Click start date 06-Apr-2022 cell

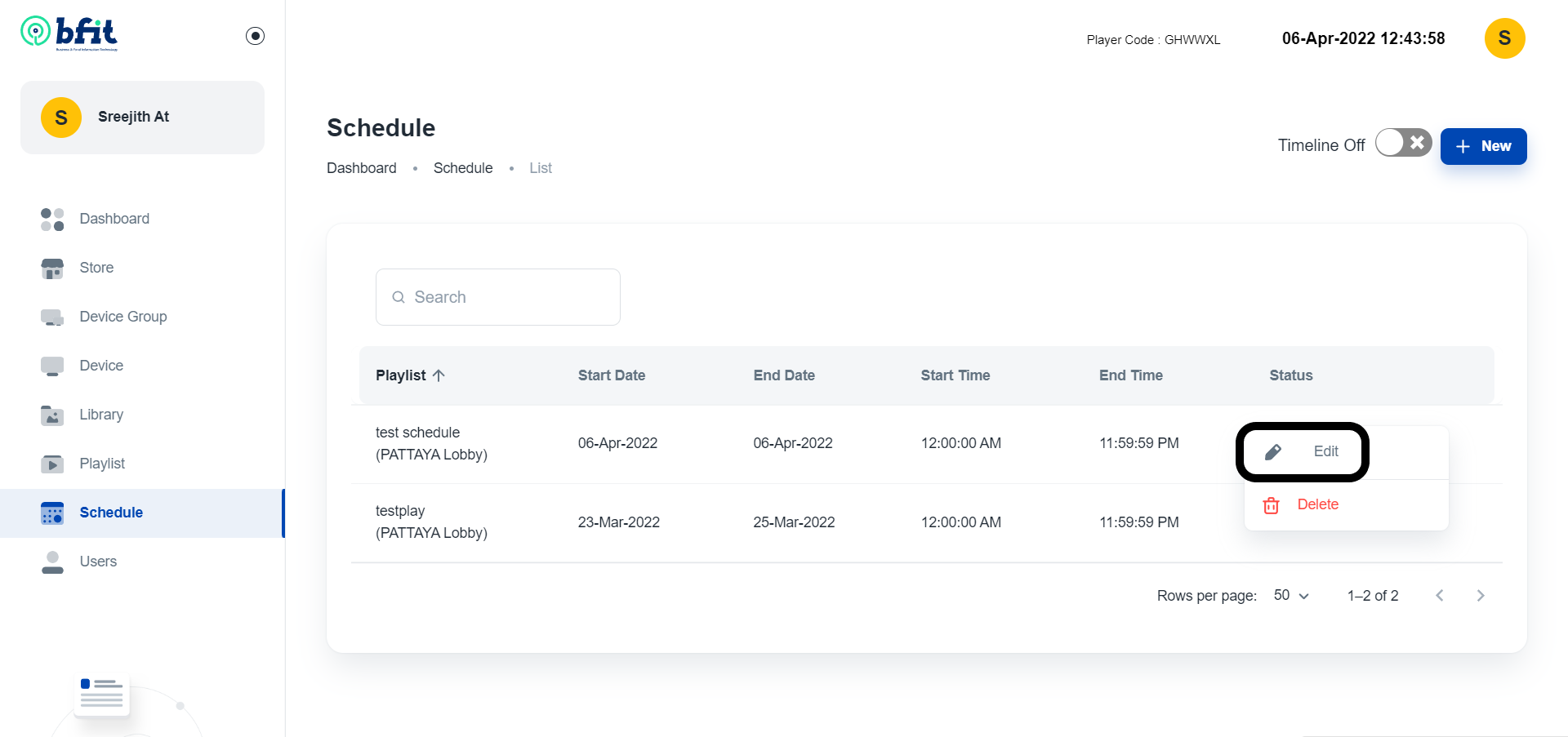(x=617, y=443)
